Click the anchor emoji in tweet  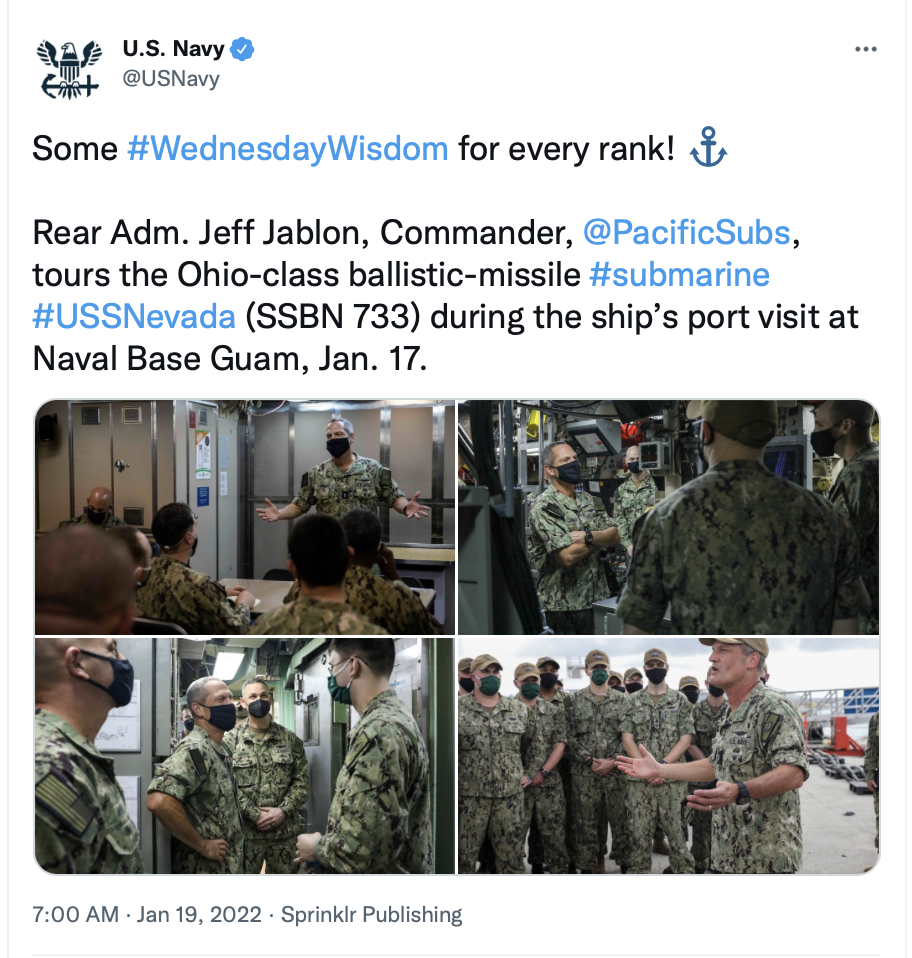click(707, 147)
